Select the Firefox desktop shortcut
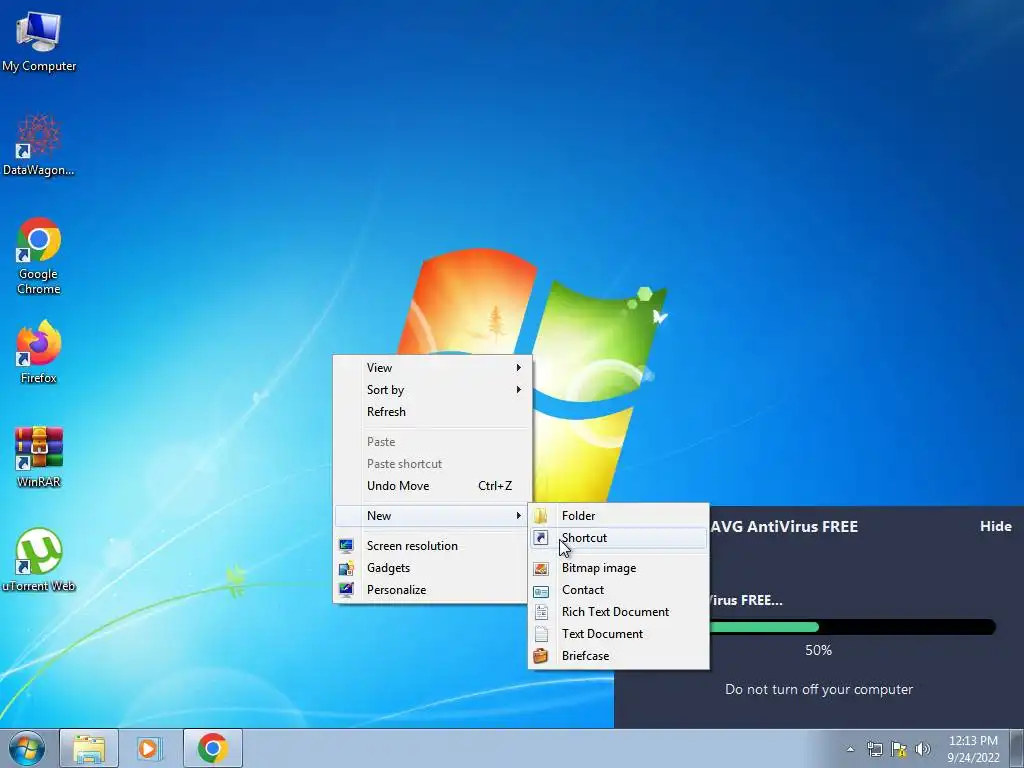The width and height of the screenshot is (1024, 768). click(x=39, y=351)
